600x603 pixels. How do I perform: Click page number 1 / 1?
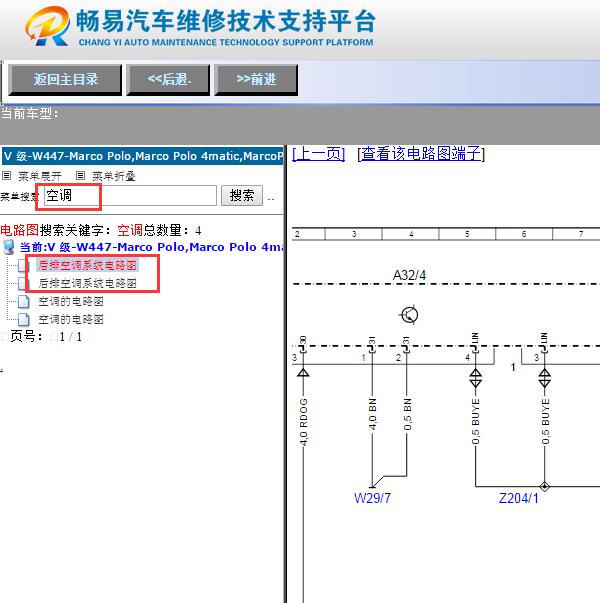(70, 337)
